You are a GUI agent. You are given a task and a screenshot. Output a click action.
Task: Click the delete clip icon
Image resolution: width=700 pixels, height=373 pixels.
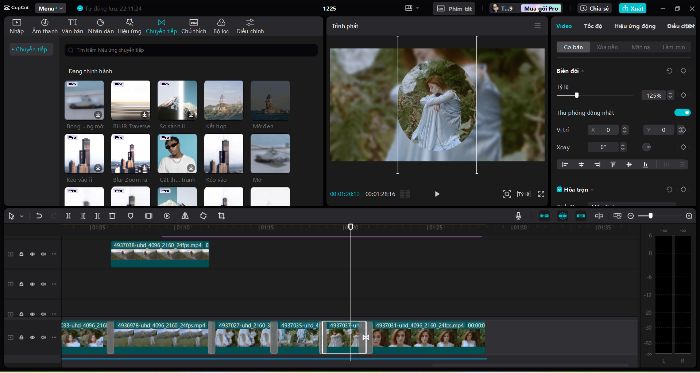[112, 216]
